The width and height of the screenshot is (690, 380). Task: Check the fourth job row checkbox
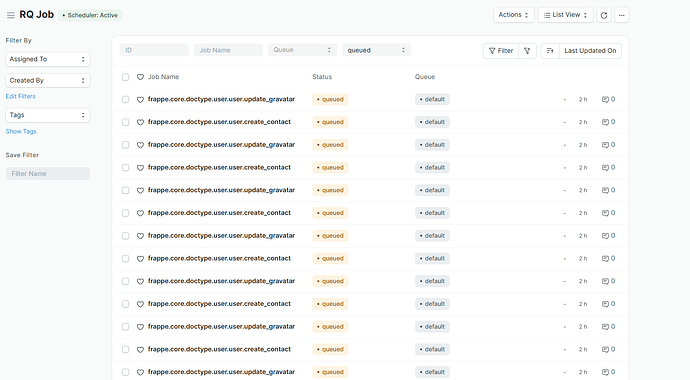[125, 168]
